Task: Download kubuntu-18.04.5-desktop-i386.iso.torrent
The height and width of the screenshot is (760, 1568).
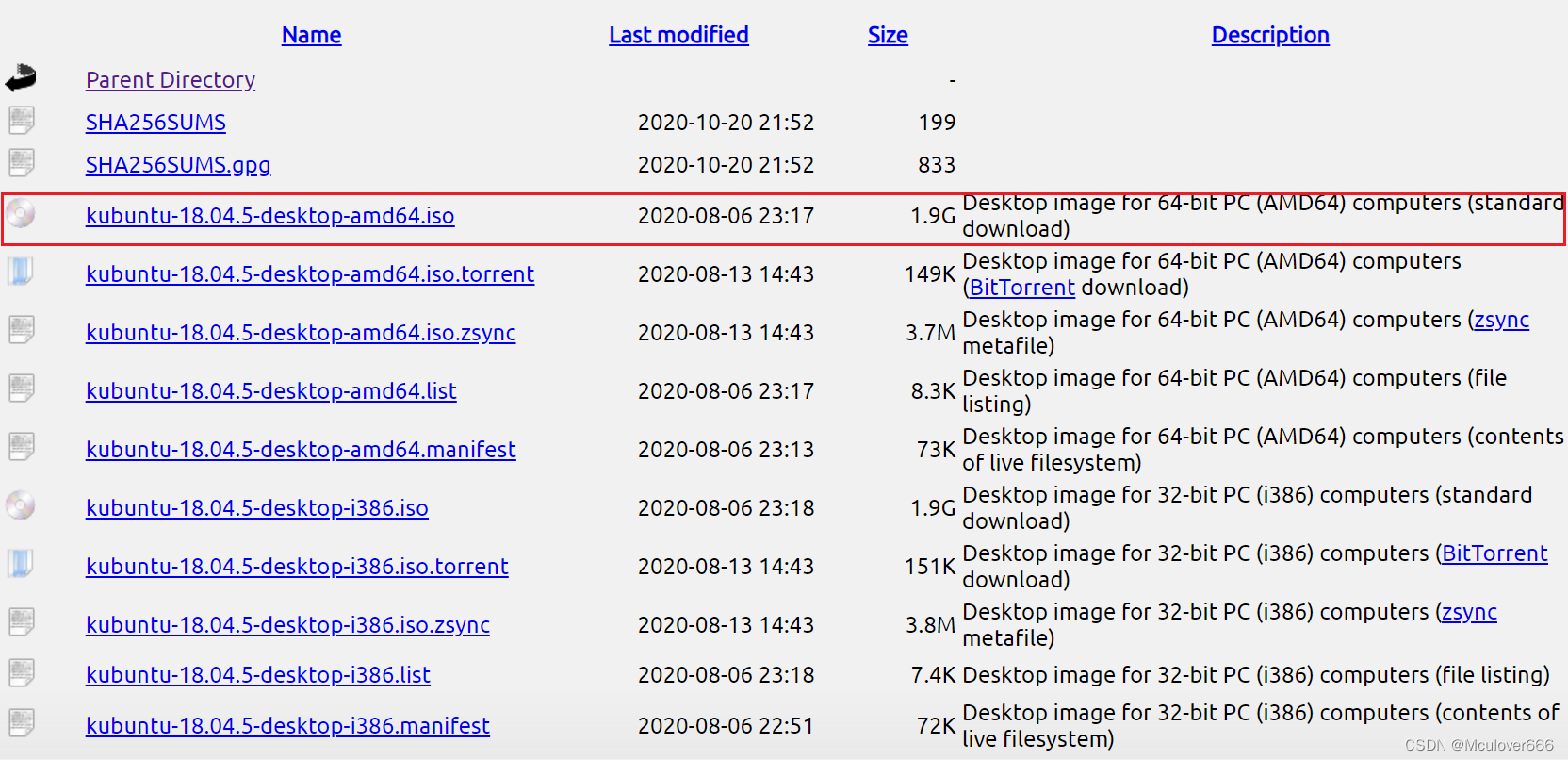Action: [x=297, y=567]
